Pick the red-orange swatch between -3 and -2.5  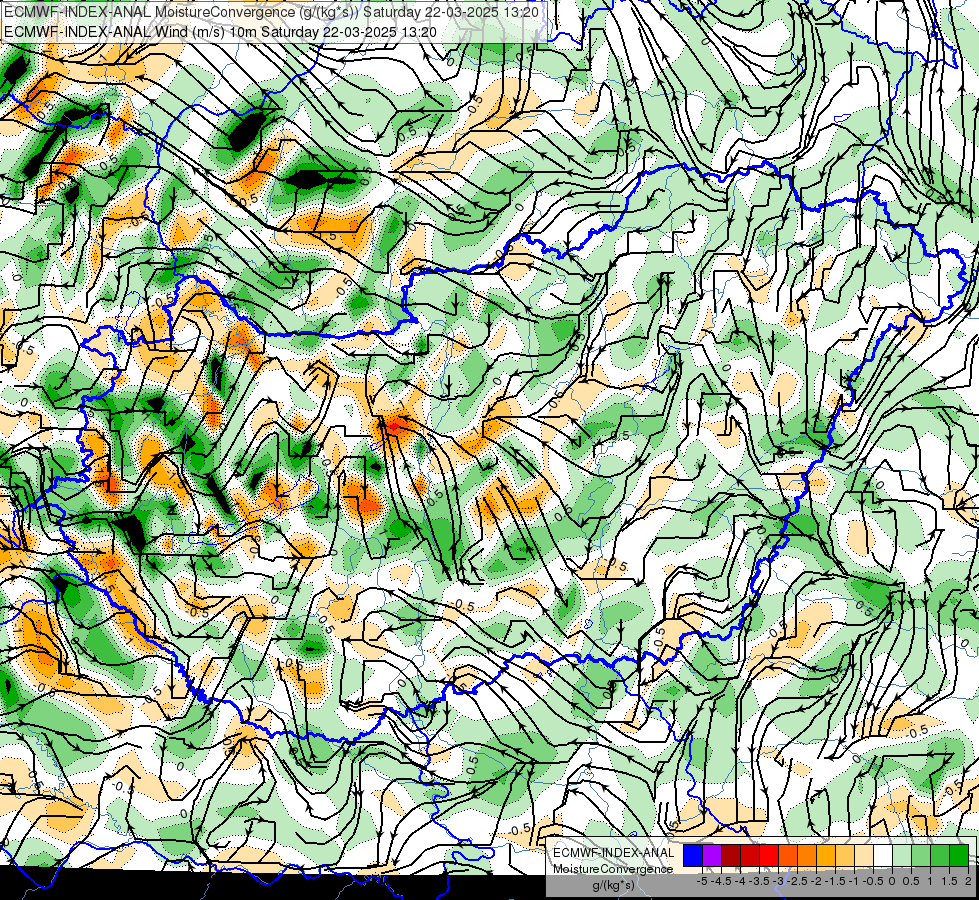click(x=789, y=856)
